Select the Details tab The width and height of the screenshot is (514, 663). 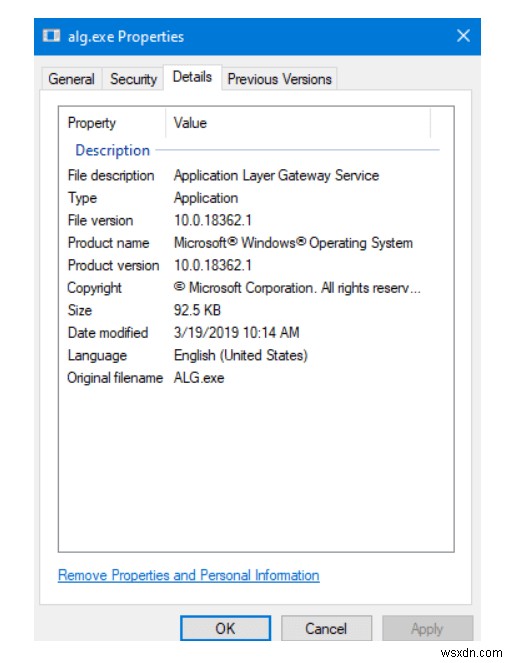coord(192,77)
